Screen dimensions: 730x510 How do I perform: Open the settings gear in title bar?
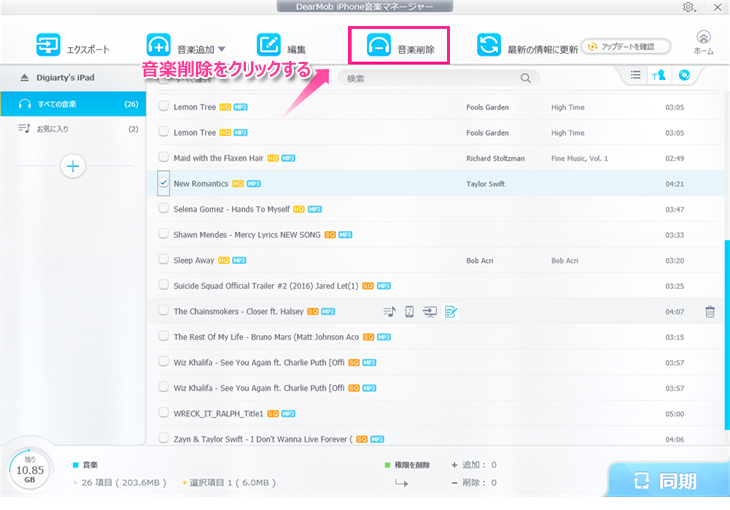[x=689, y=7]
